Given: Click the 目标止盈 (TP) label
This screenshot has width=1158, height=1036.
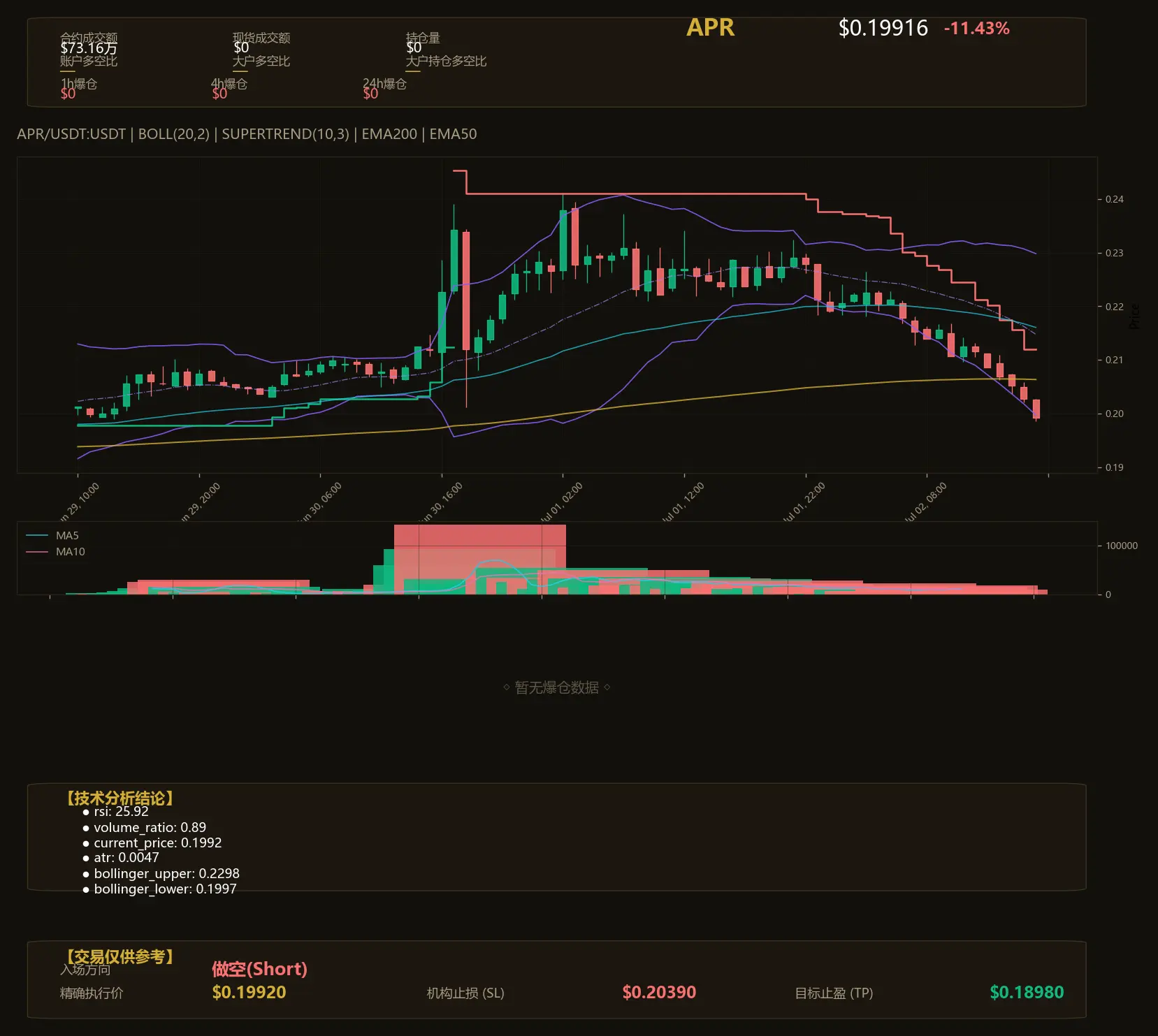Looking at the screenshot, I should coord(834,993).
